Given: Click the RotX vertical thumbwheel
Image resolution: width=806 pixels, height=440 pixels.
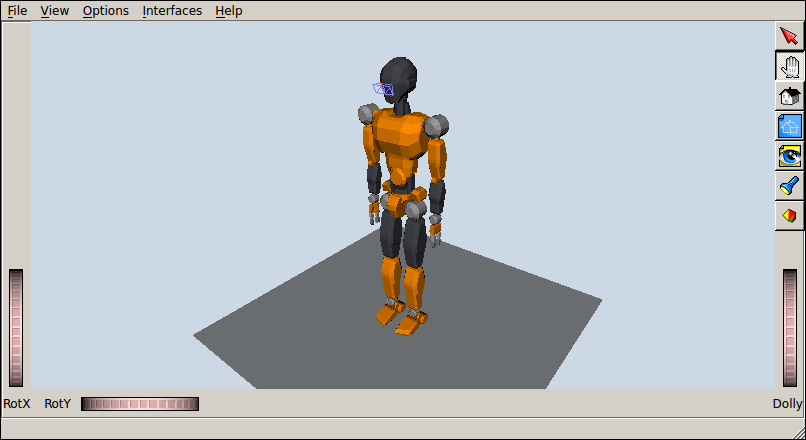Looking at the screenshot, I should [16, 327].
